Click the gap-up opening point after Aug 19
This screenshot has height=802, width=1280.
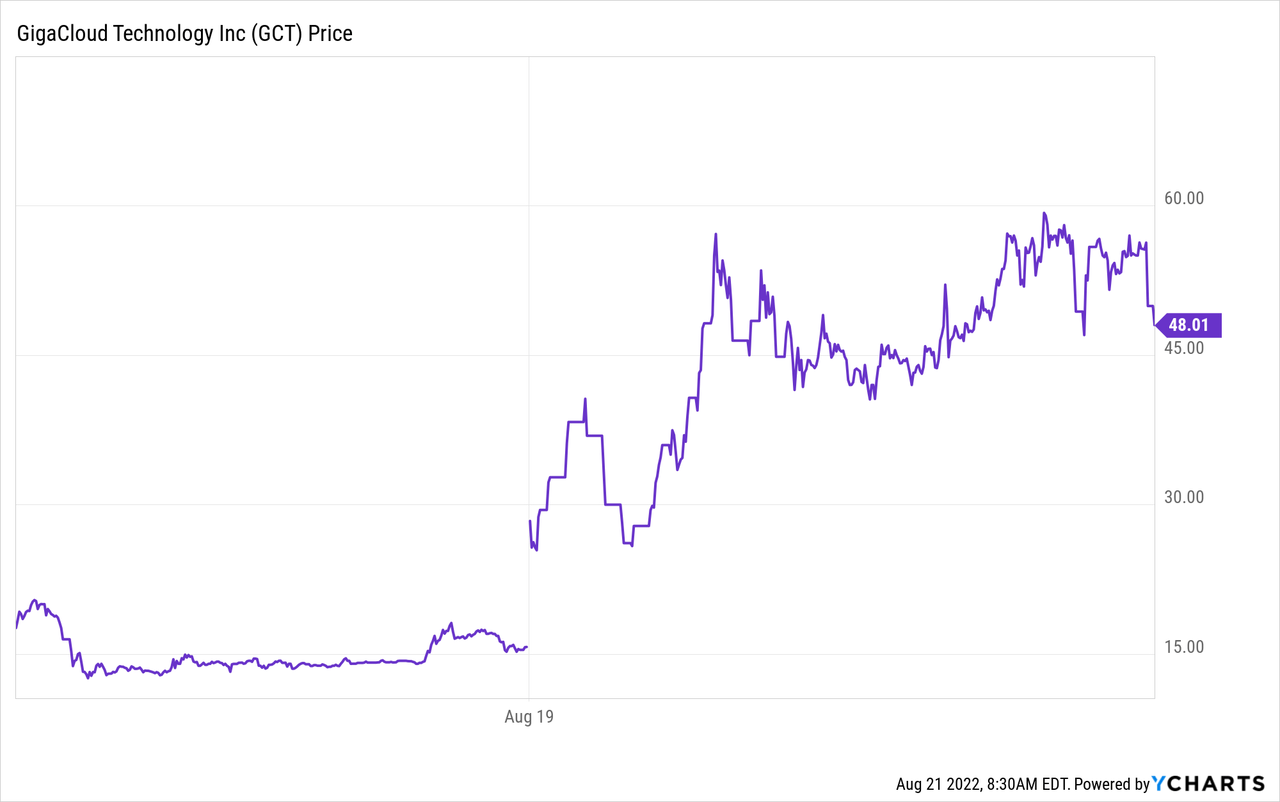529,521
